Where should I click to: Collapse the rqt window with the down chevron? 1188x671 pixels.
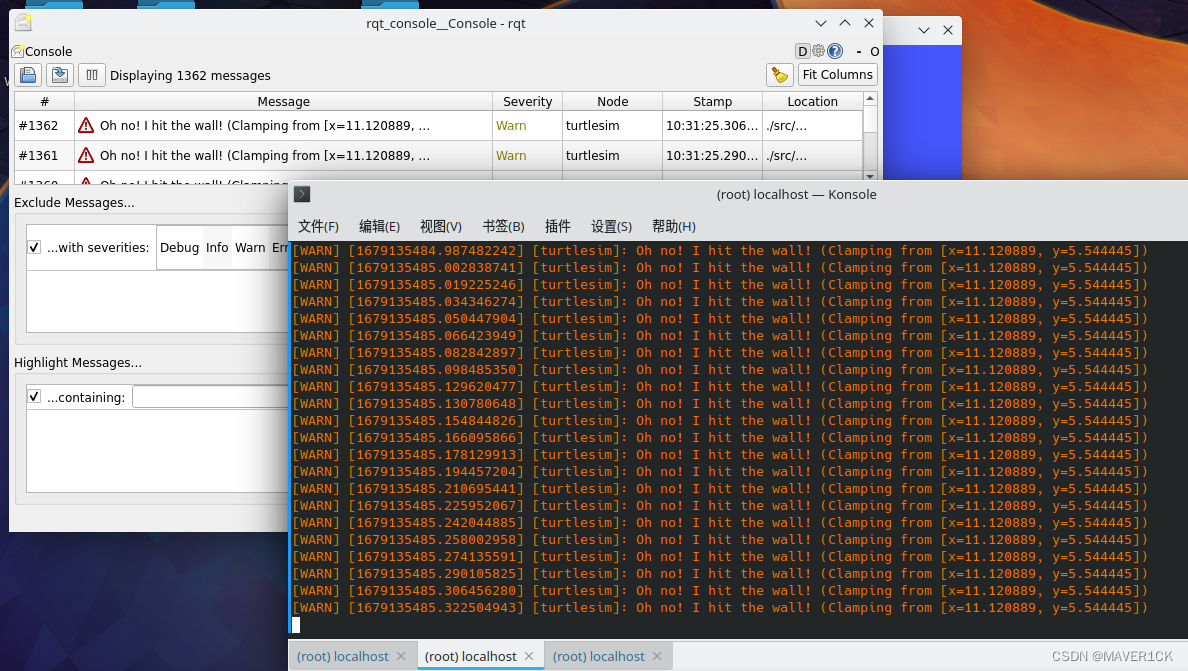coord(821,23)
